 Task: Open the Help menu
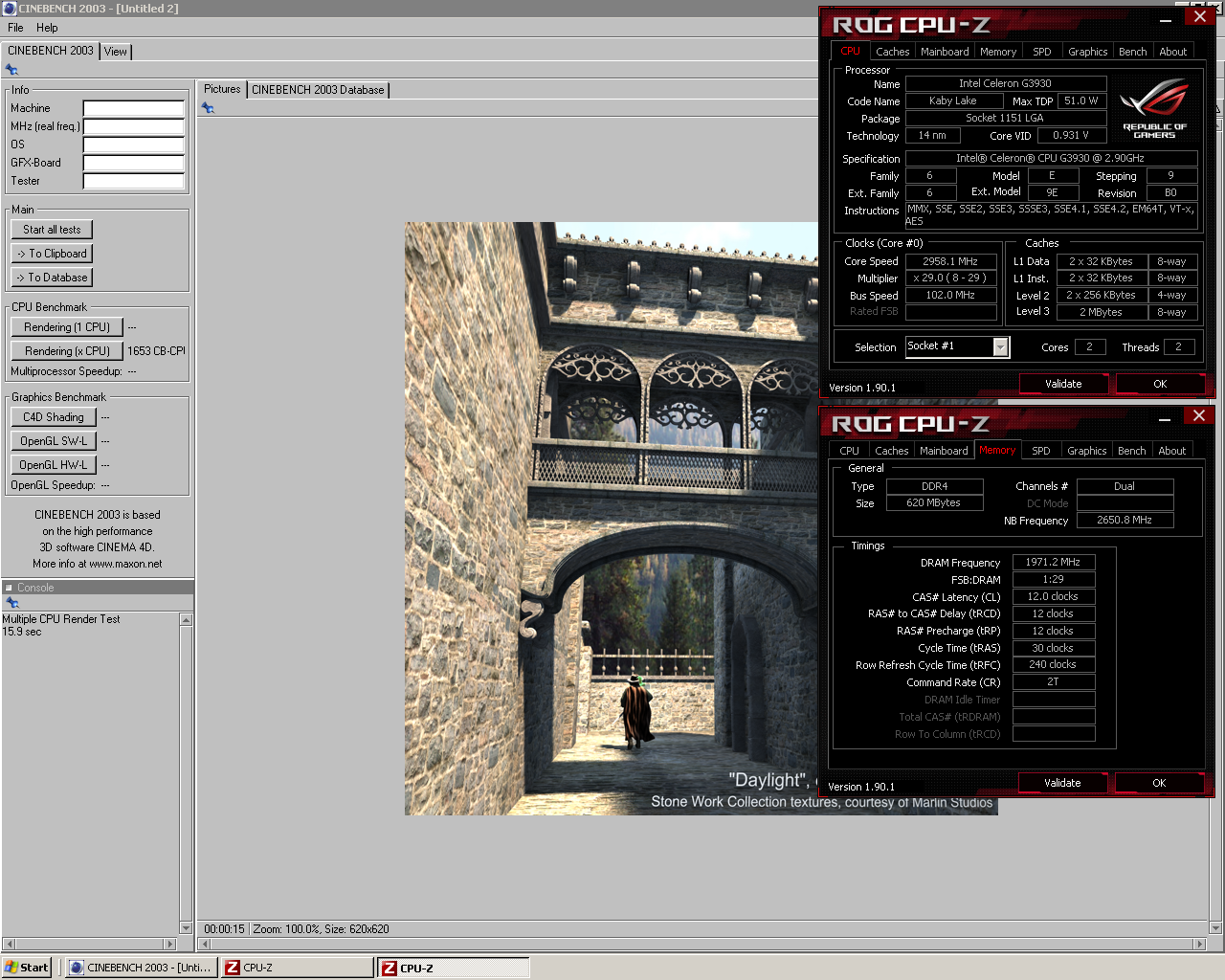[x=47, y=28]
